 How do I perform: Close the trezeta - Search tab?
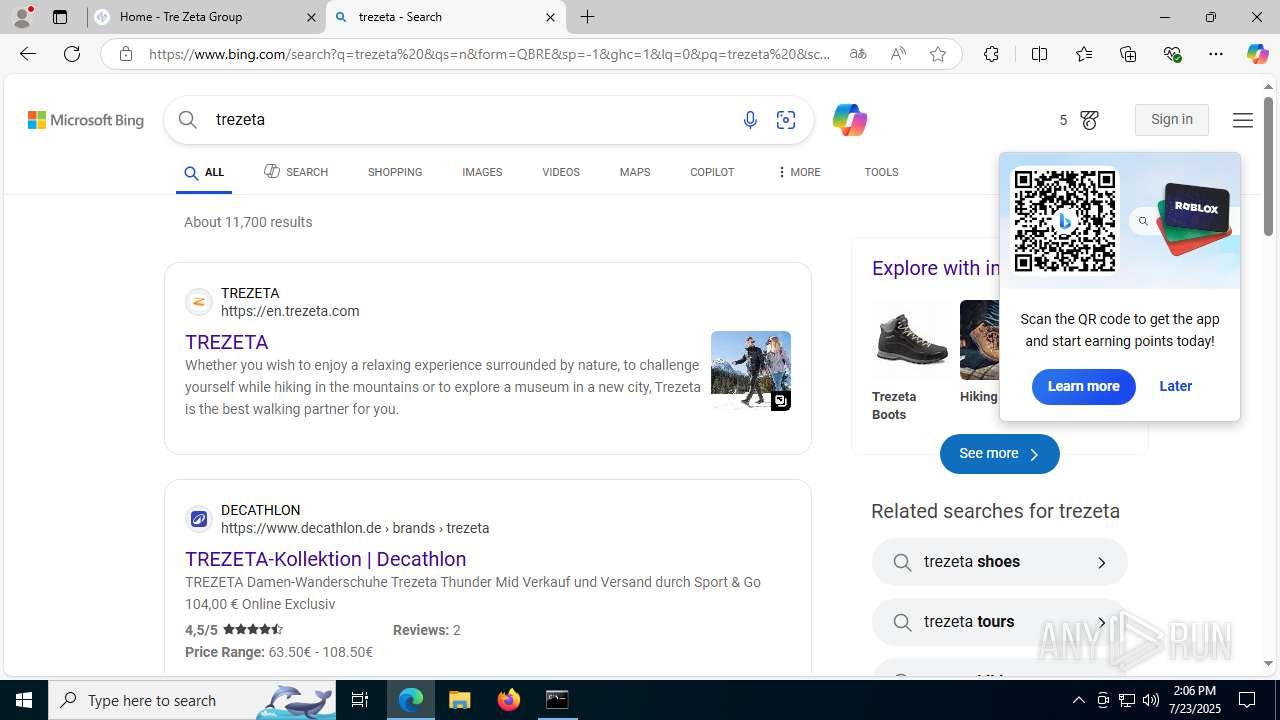pos(550,17)
